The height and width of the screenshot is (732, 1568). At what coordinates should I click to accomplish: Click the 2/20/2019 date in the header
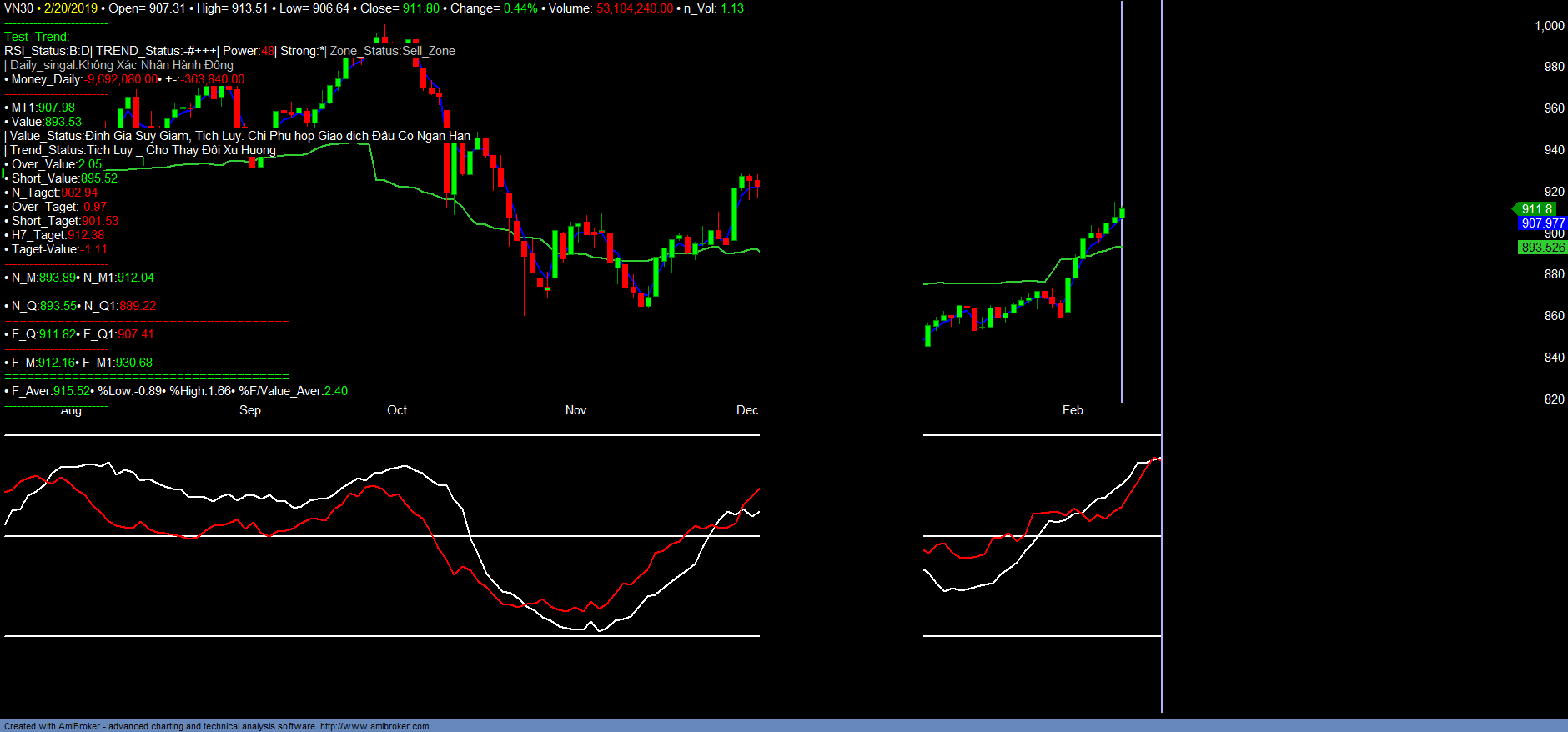[x=71, y=8]
